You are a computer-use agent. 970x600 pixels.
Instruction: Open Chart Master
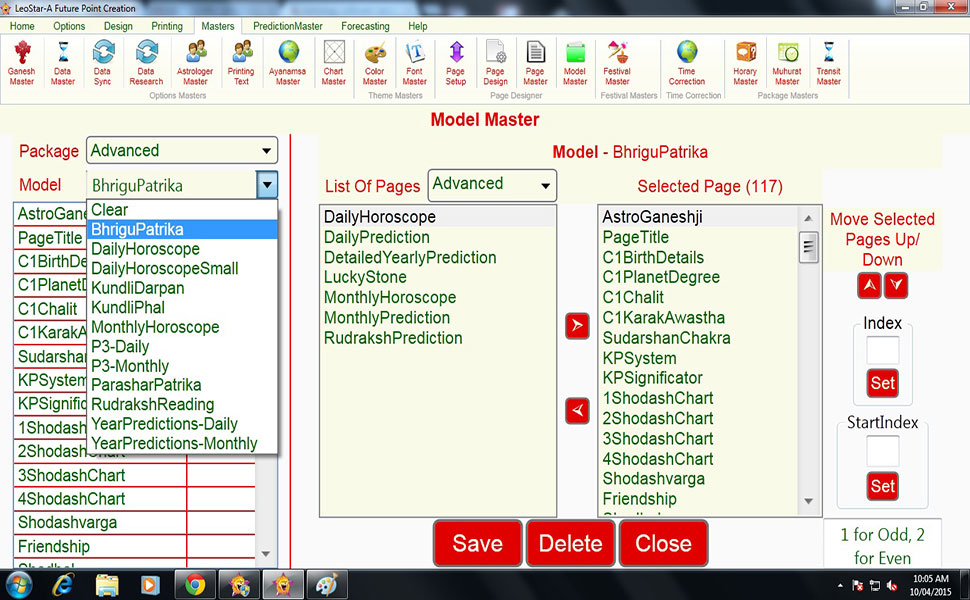pyautogui.click(x=334, y=63)
